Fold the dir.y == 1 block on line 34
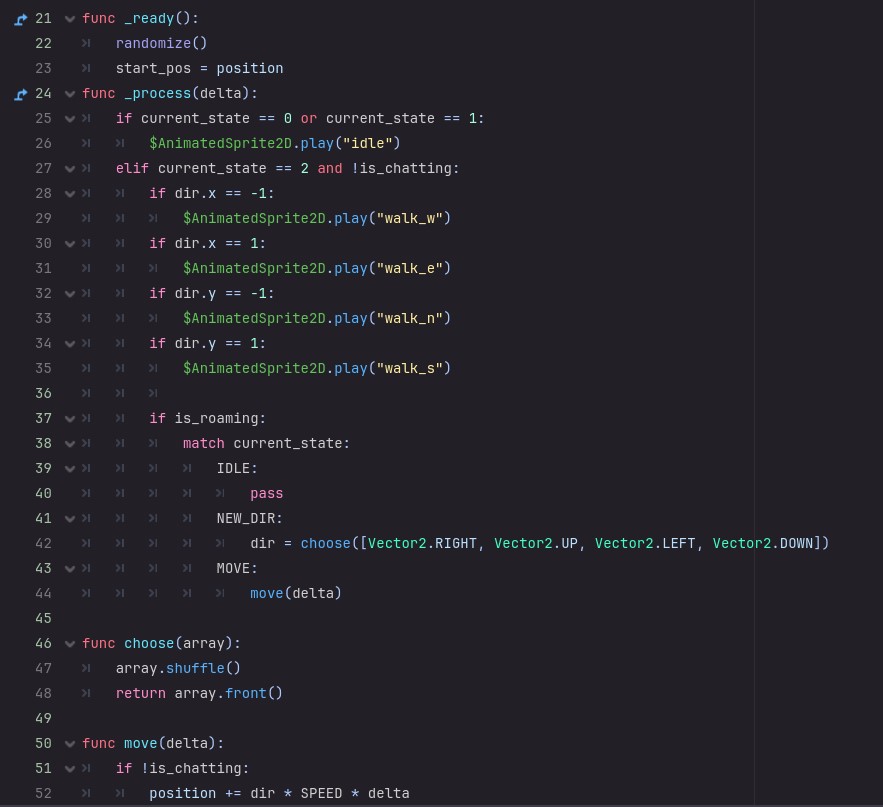883x807 pixels. pos(70,344)
